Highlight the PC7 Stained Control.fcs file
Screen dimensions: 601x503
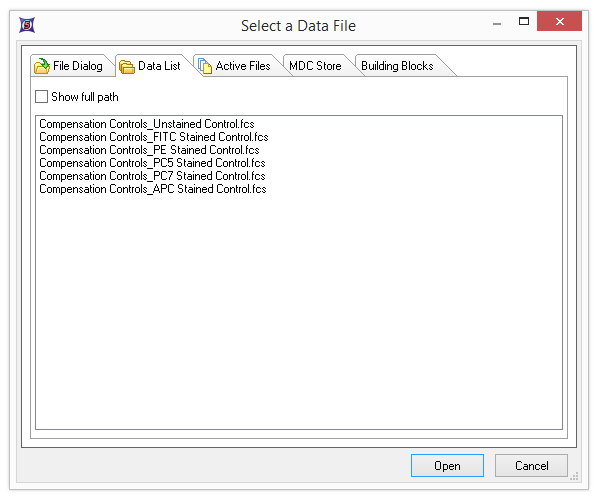(x=152, y=176)
